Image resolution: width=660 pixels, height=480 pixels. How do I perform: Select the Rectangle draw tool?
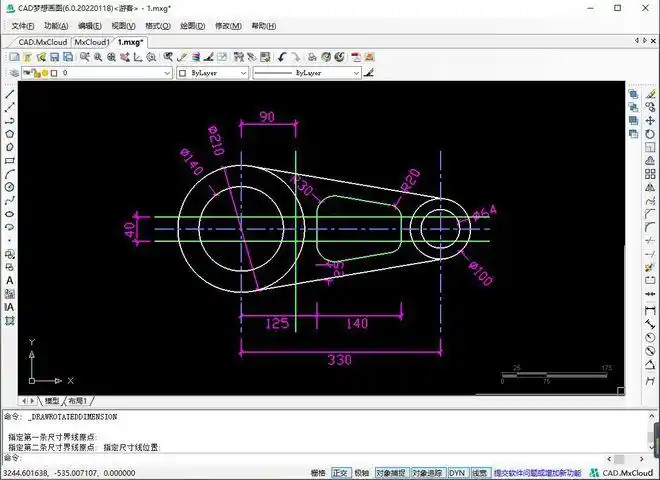pyautogui.click(x=10, y=159)
